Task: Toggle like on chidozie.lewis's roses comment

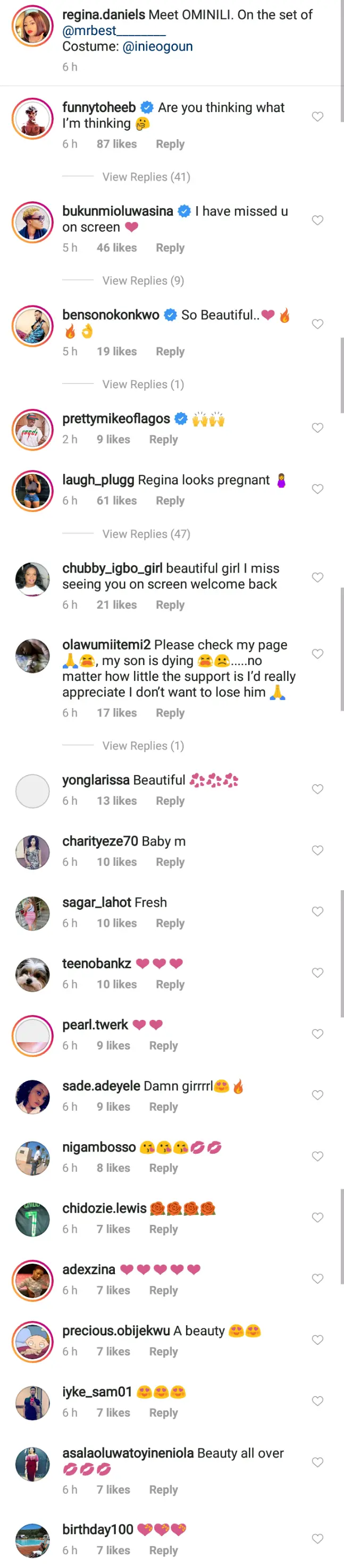Action: tap(317, 1217)
